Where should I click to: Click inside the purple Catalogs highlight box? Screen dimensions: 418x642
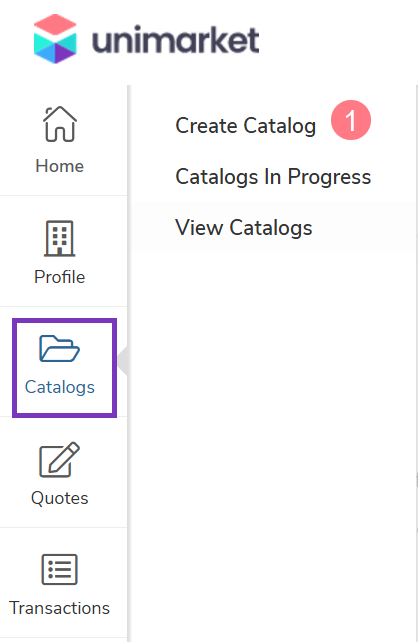pyautogui.click(x=65, y=368)
